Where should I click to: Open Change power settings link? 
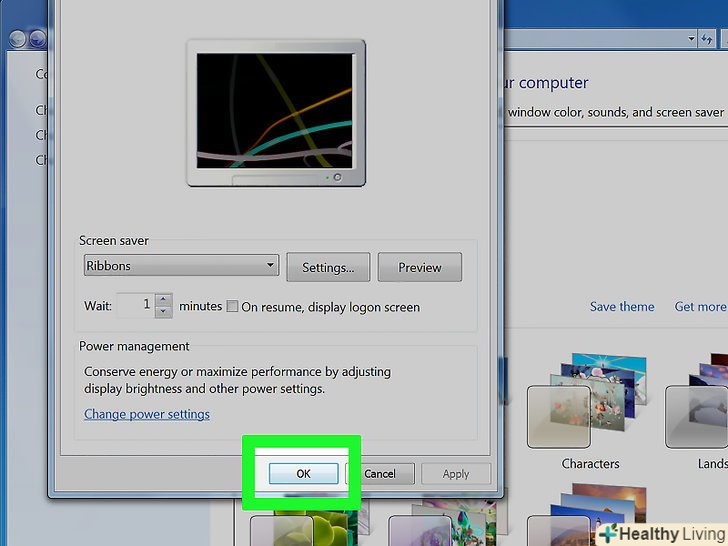coord(147,414)
